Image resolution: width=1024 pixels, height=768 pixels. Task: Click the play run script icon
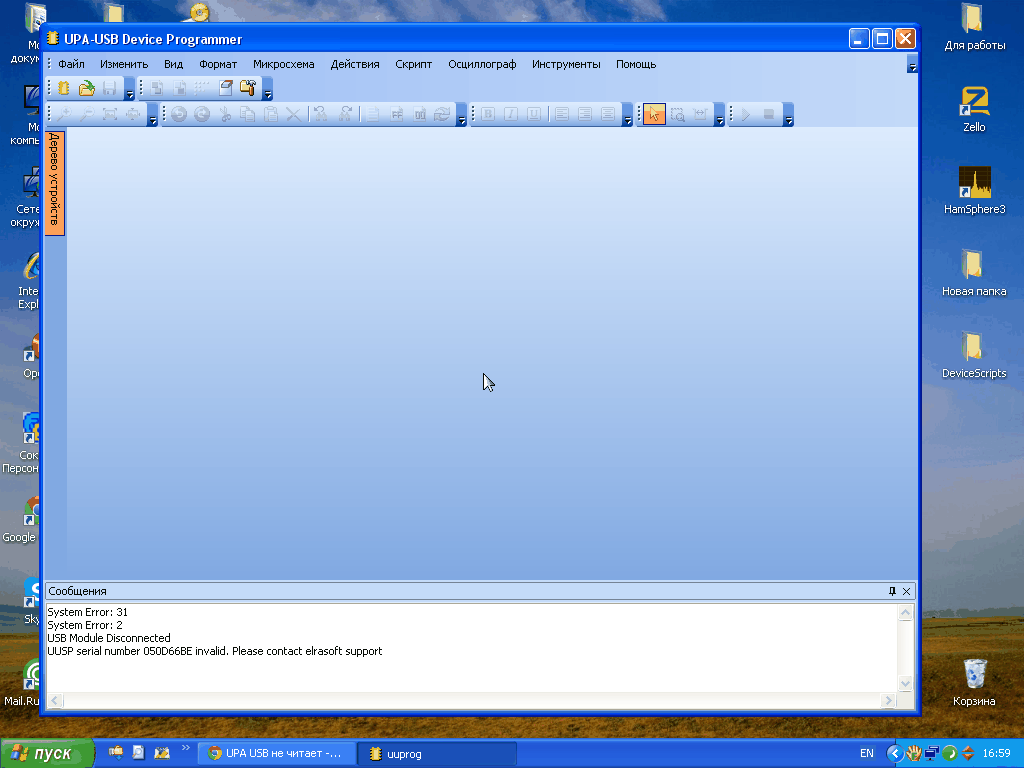point(746,114)
